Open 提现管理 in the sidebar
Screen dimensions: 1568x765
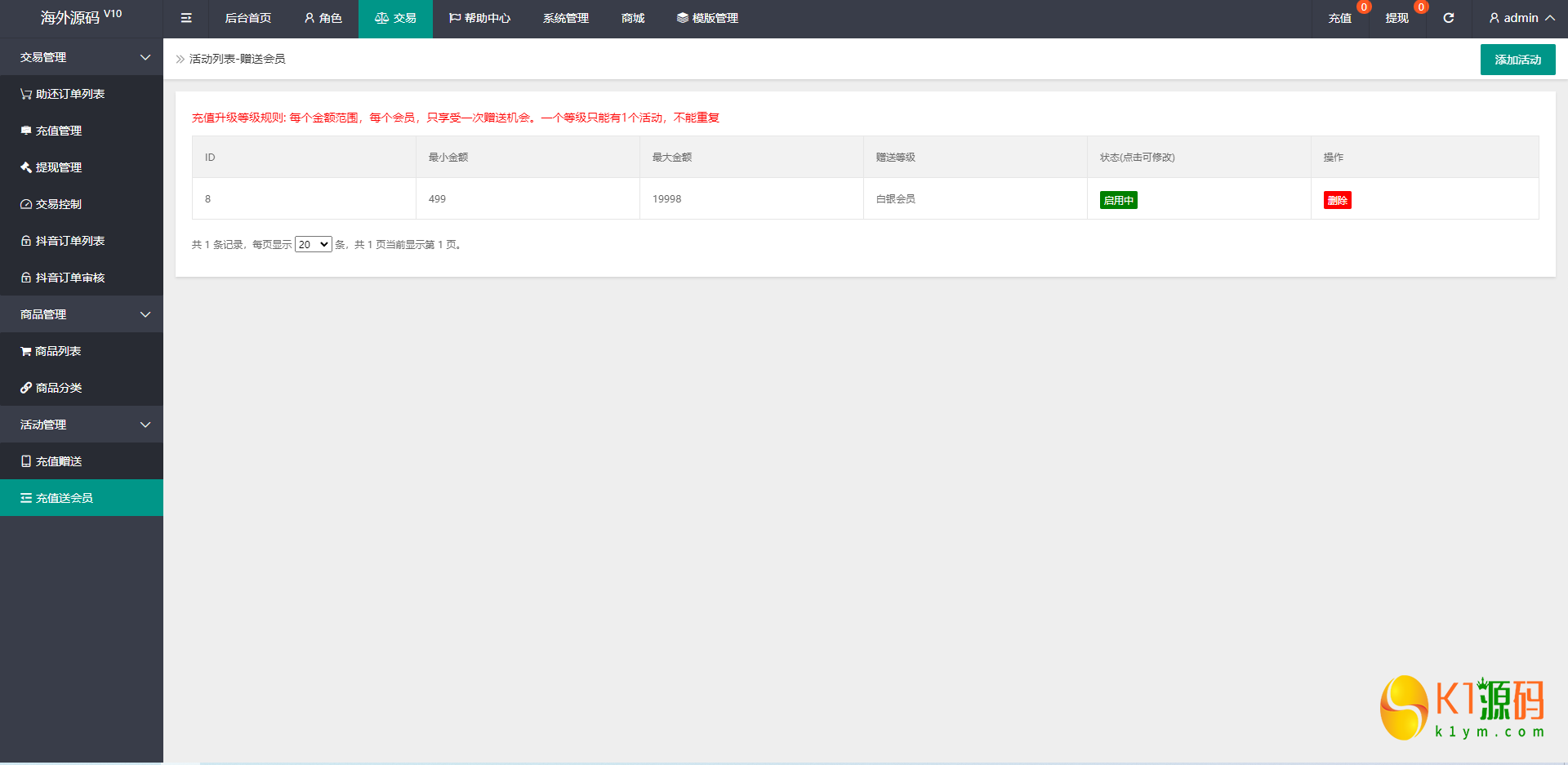82,167
